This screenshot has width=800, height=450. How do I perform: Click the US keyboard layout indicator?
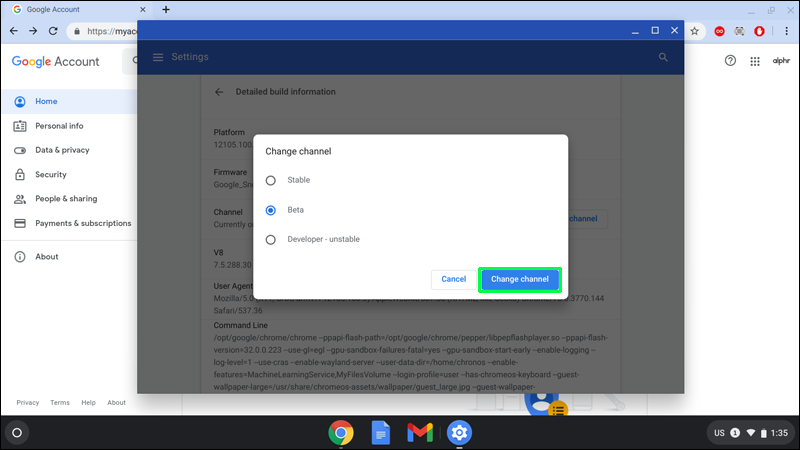pos(719,433)
